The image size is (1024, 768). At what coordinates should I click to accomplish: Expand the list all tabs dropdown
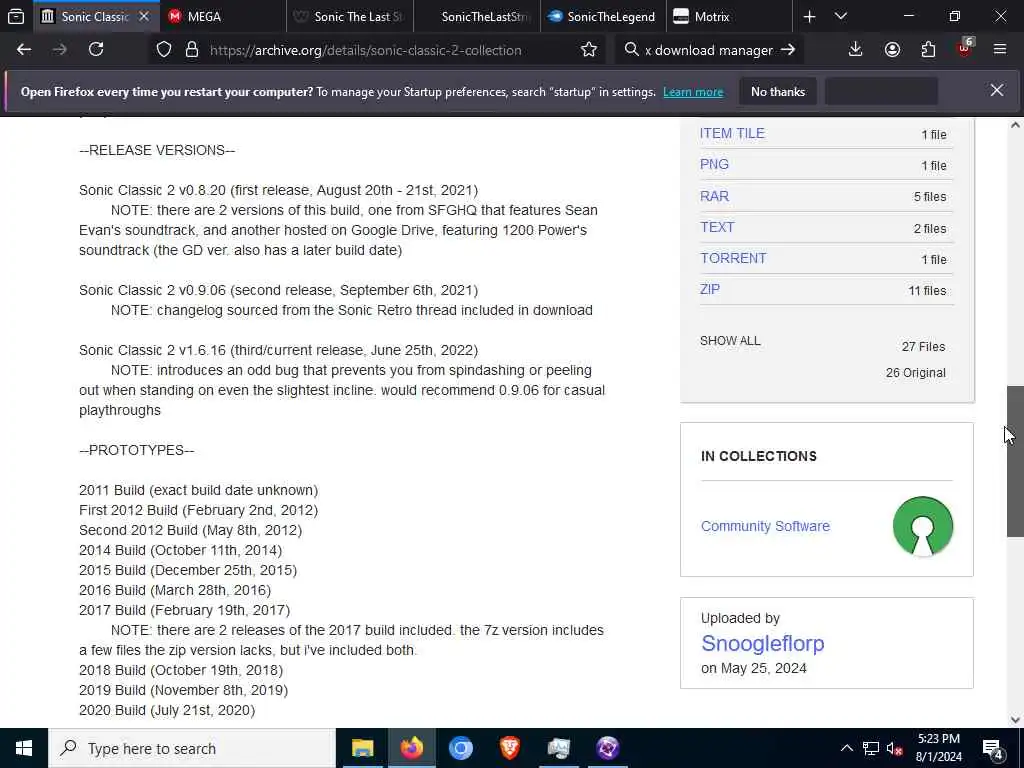(x=841, y=17)
